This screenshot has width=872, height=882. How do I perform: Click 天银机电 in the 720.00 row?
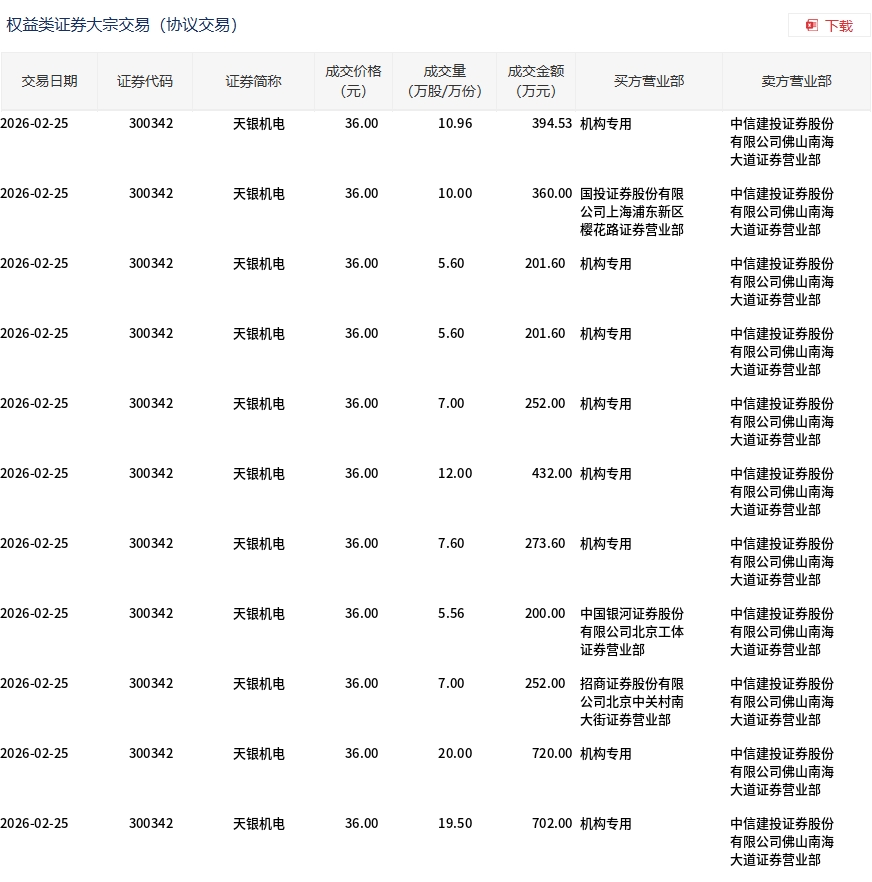(259, 754)
